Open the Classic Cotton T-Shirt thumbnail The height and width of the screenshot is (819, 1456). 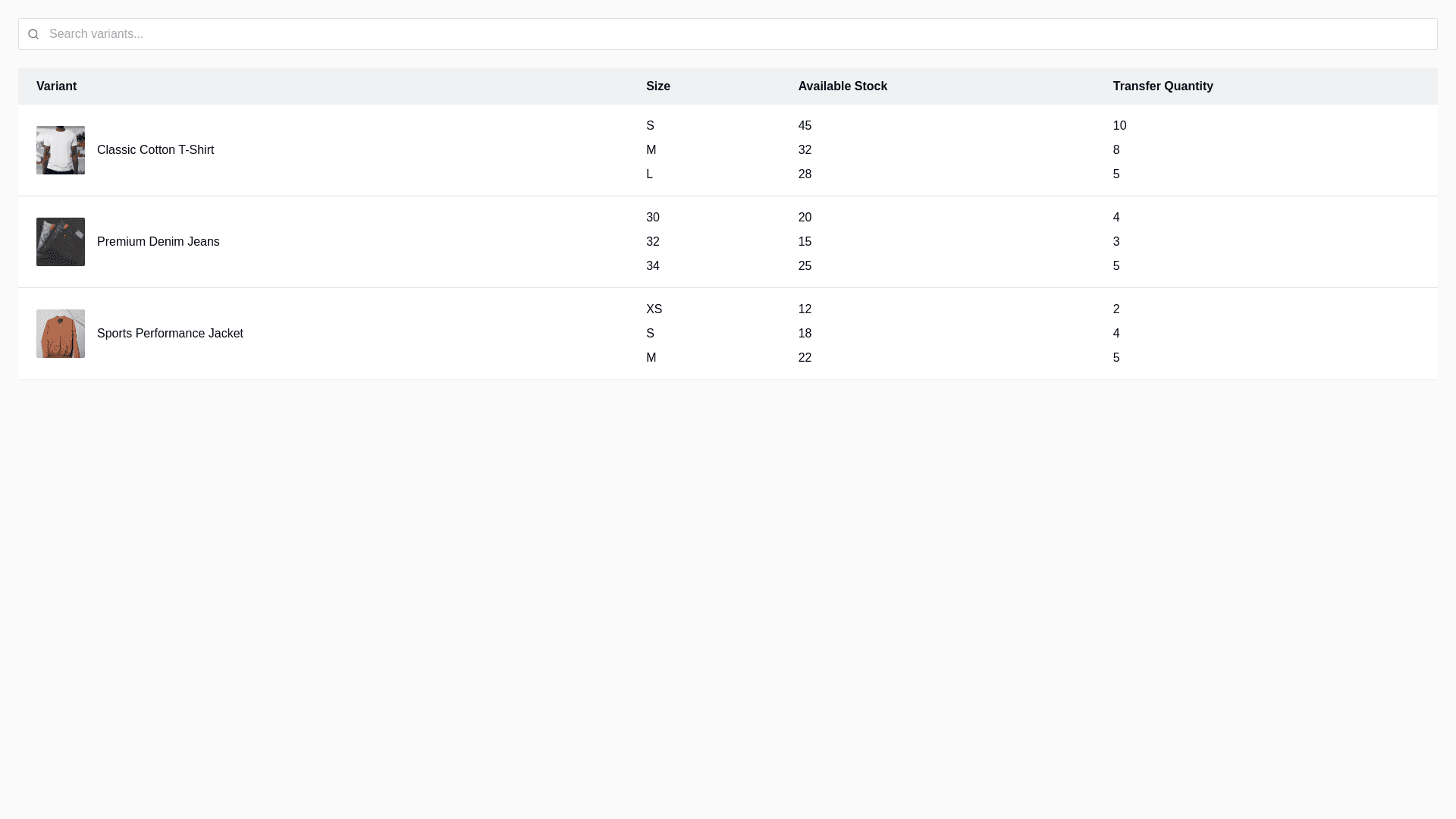pos(61,150)
